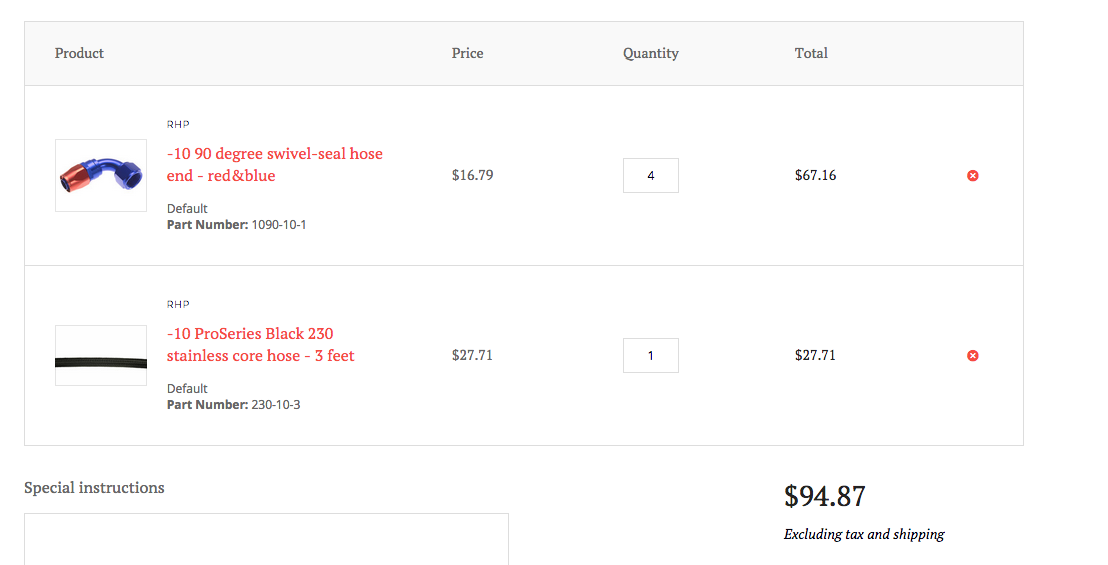Remove the ProSeries Black hose from cart
Screen dimensions: 1108x565
(973, 356)
